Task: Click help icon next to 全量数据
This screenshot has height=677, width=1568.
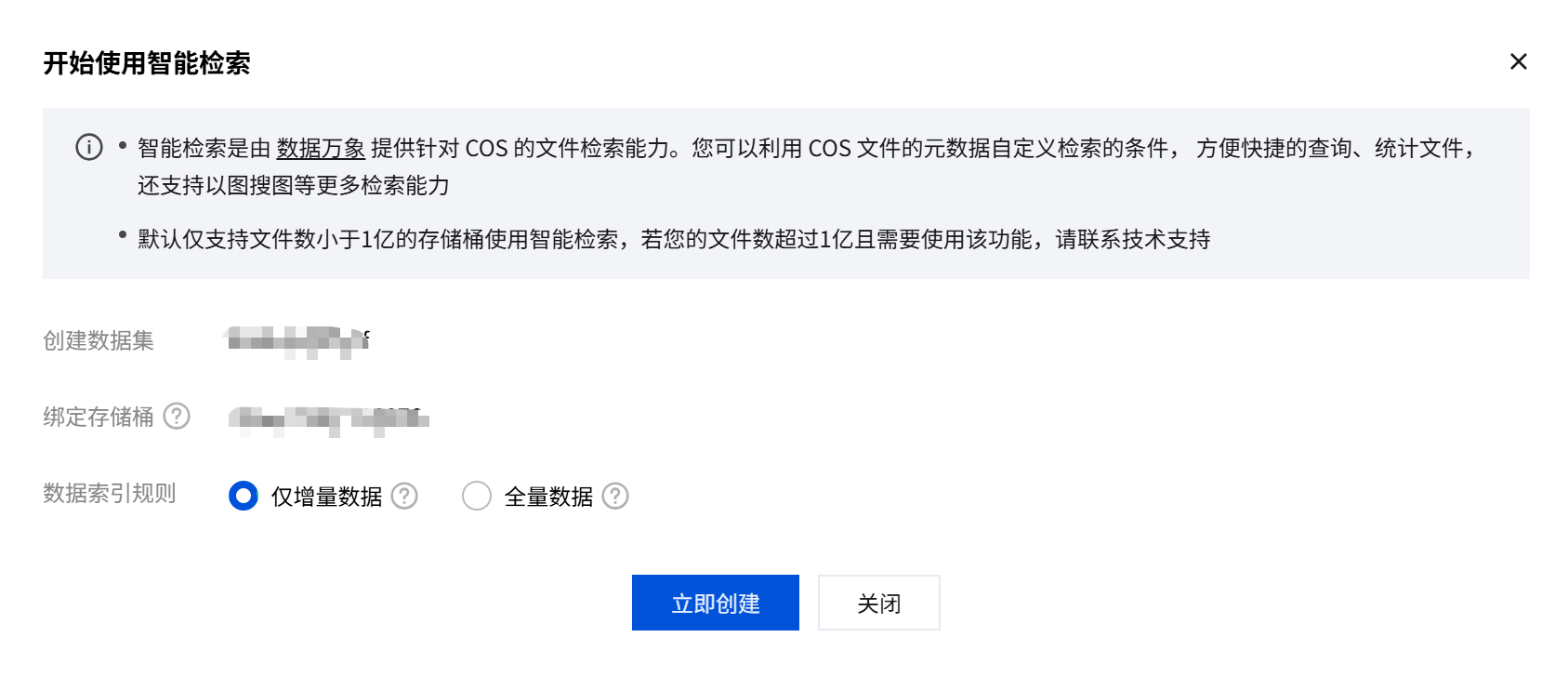Action: pos(615,496)
